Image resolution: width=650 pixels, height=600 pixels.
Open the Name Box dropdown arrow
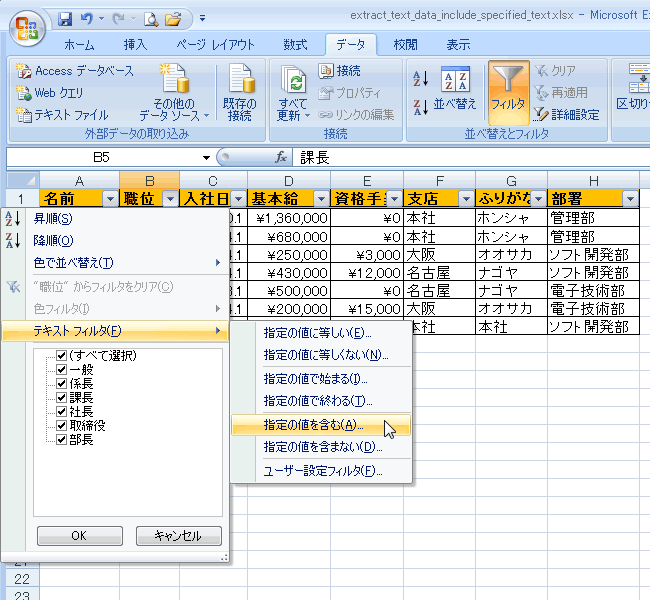coord(206,158)
